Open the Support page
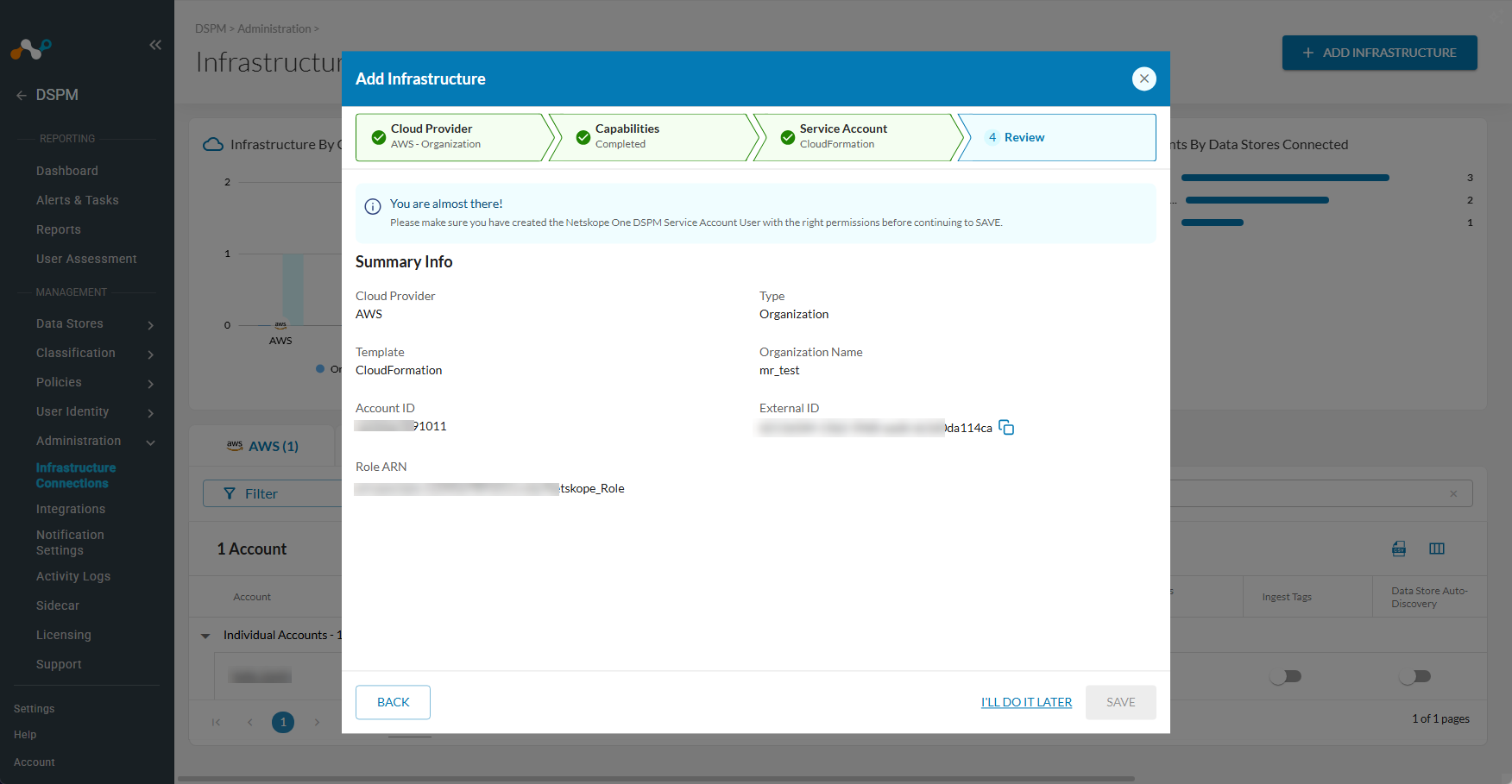1512x784 pixels. tap(59, 664)
